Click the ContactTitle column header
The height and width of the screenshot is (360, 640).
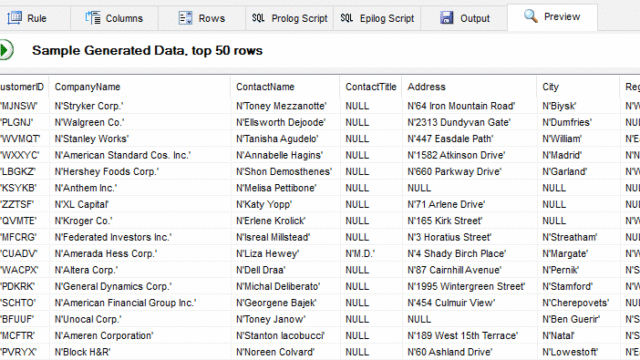(371, 87)
